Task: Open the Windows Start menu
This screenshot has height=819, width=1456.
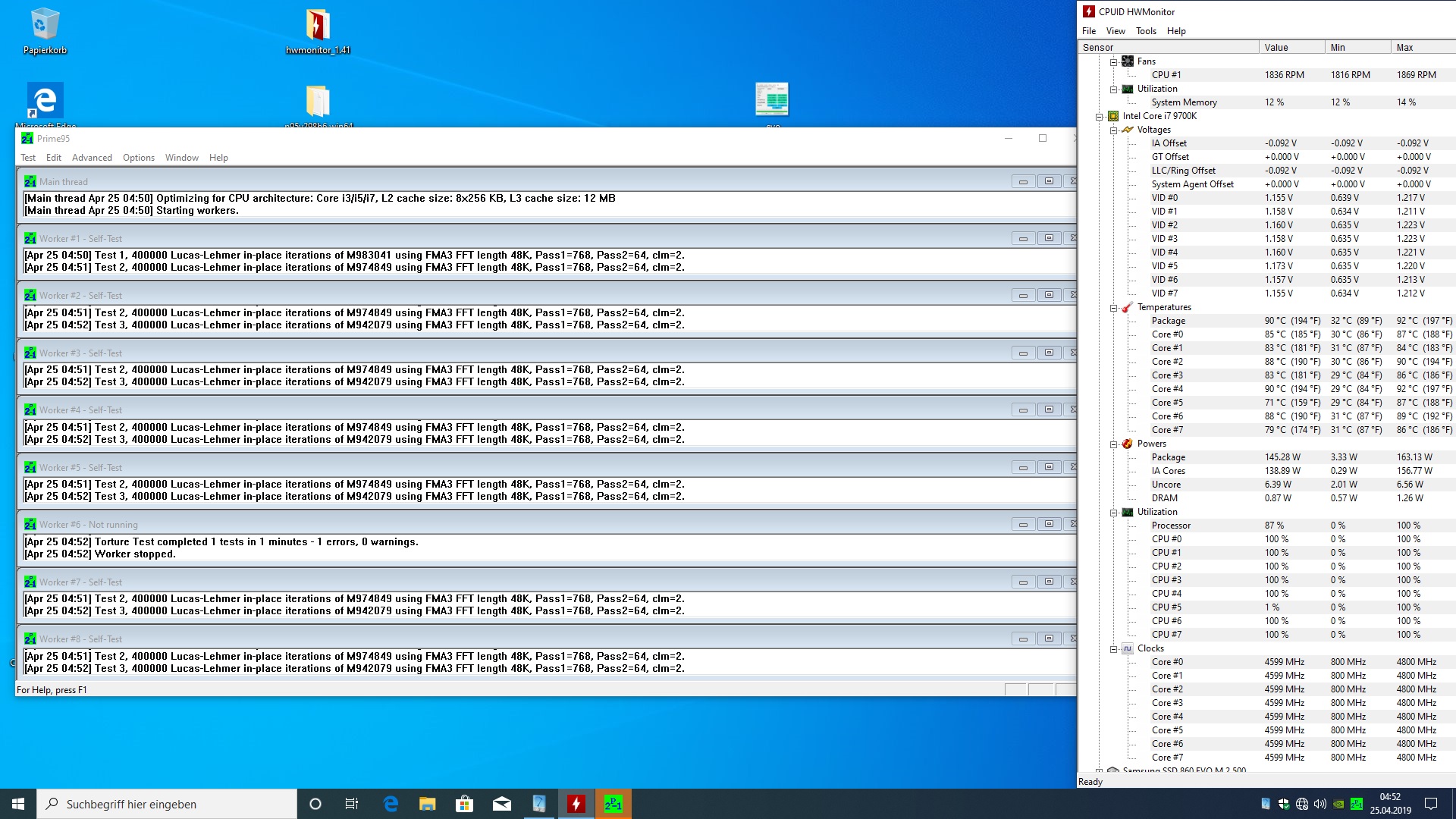Action: 18,804
